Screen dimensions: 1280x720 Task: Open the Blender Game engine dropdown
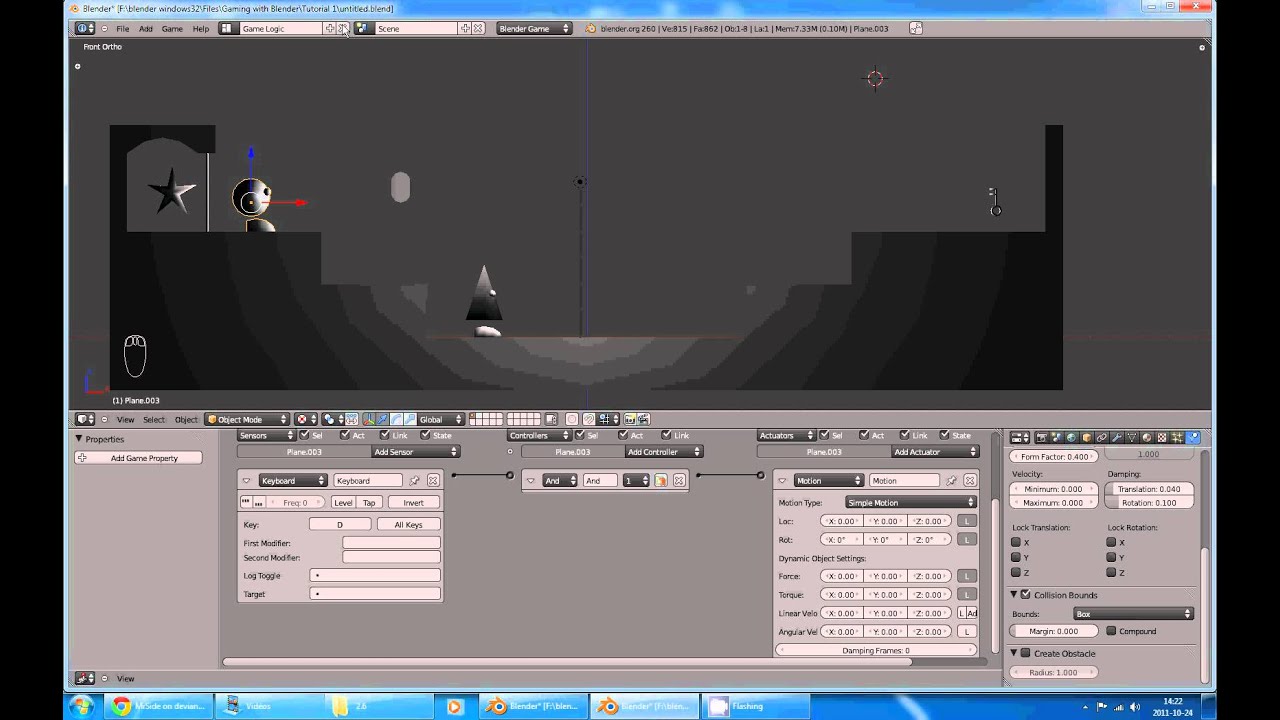[535, 28]
